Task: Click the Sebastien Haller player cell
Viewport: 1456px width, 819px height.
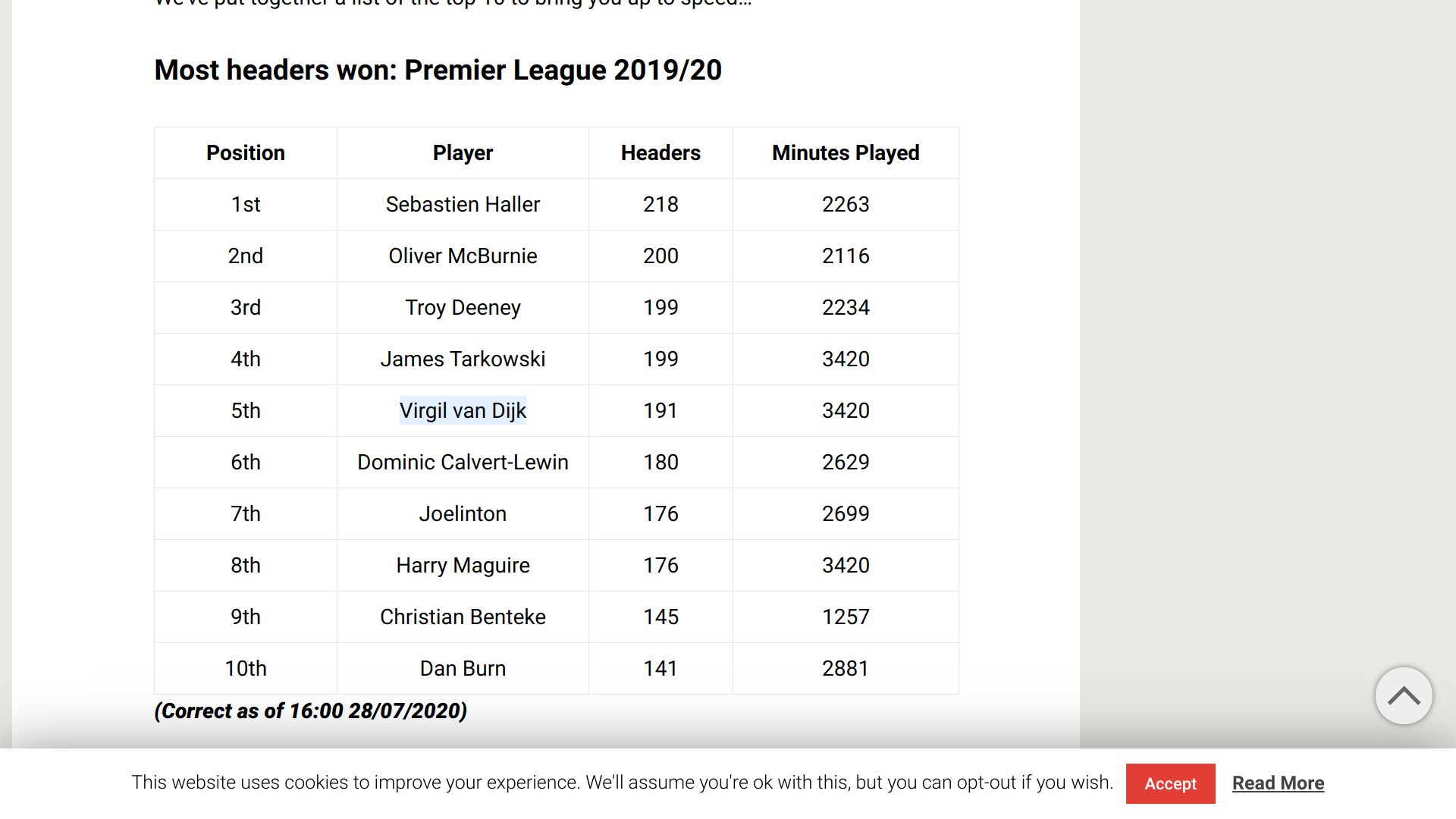Action: pyautogui.click(x=463, y=205)
